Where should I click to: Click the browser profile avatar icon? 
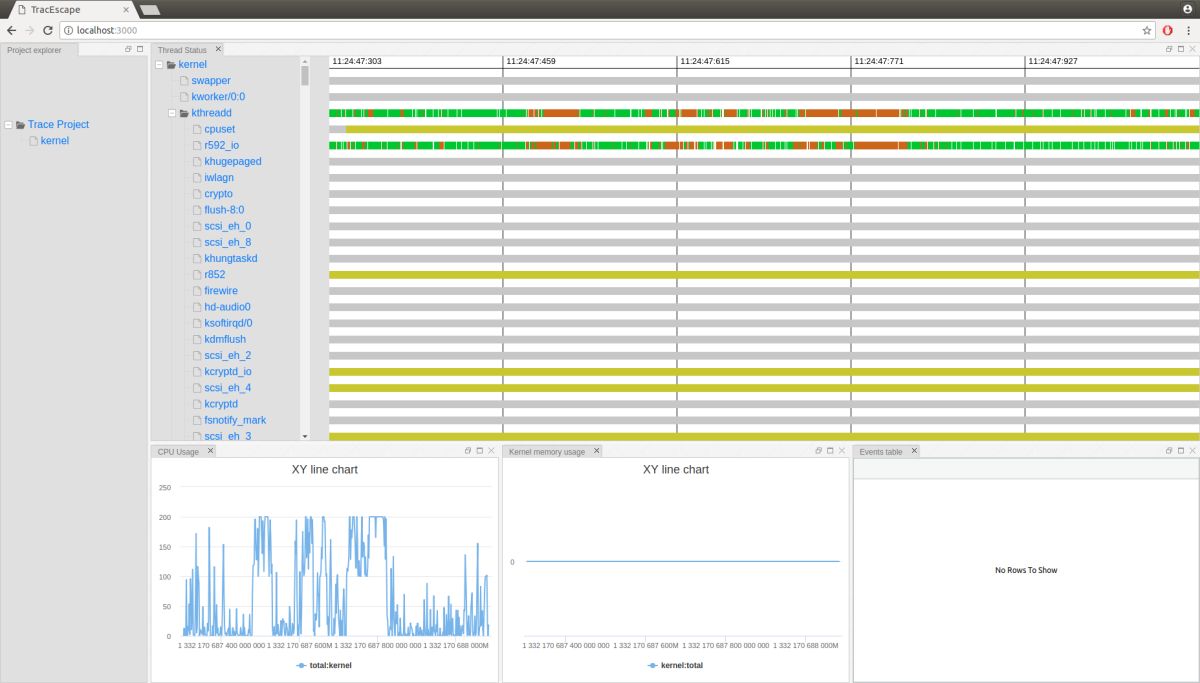point(1187,8)
